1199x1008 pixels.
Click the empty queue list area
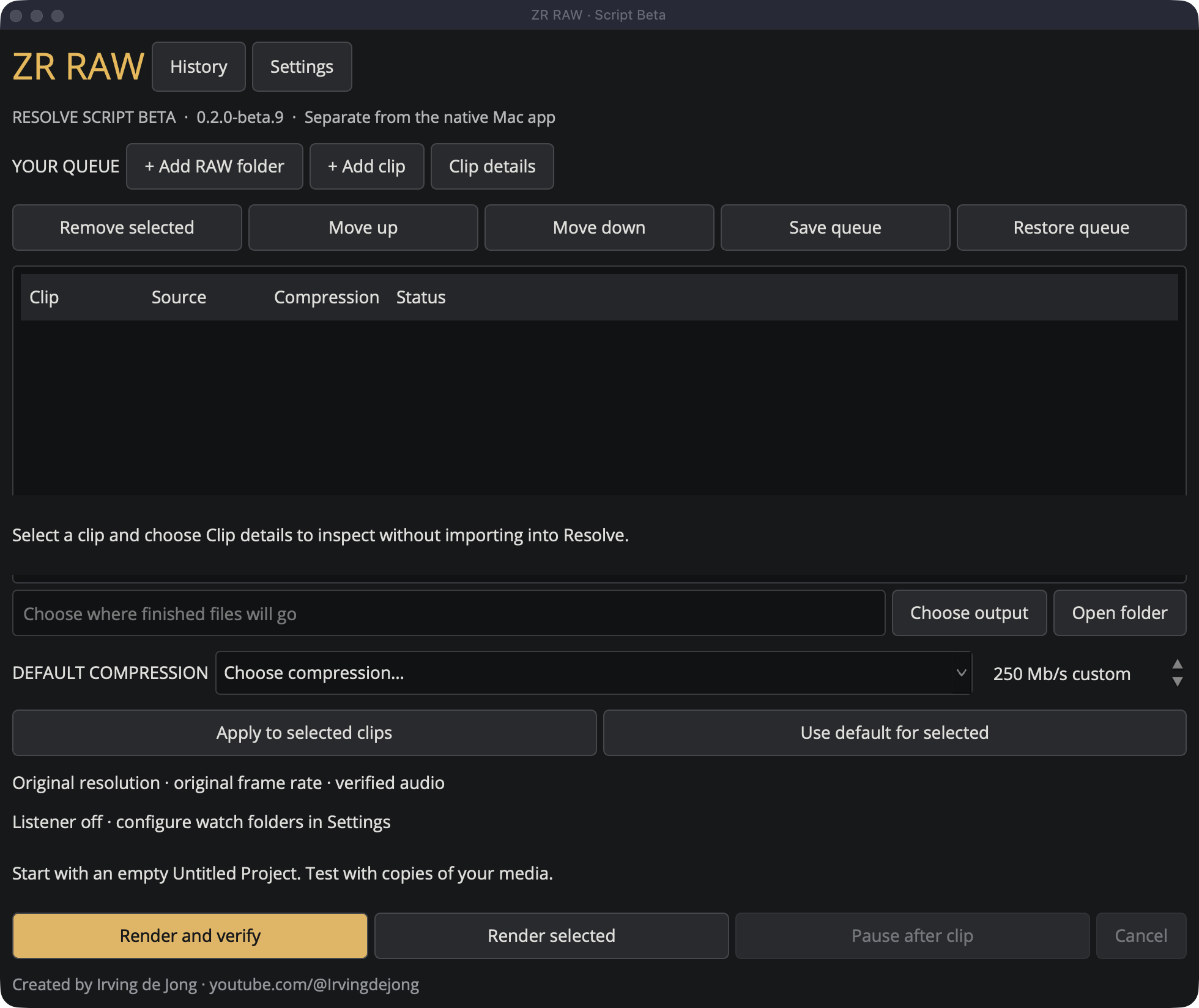[599, 407]
